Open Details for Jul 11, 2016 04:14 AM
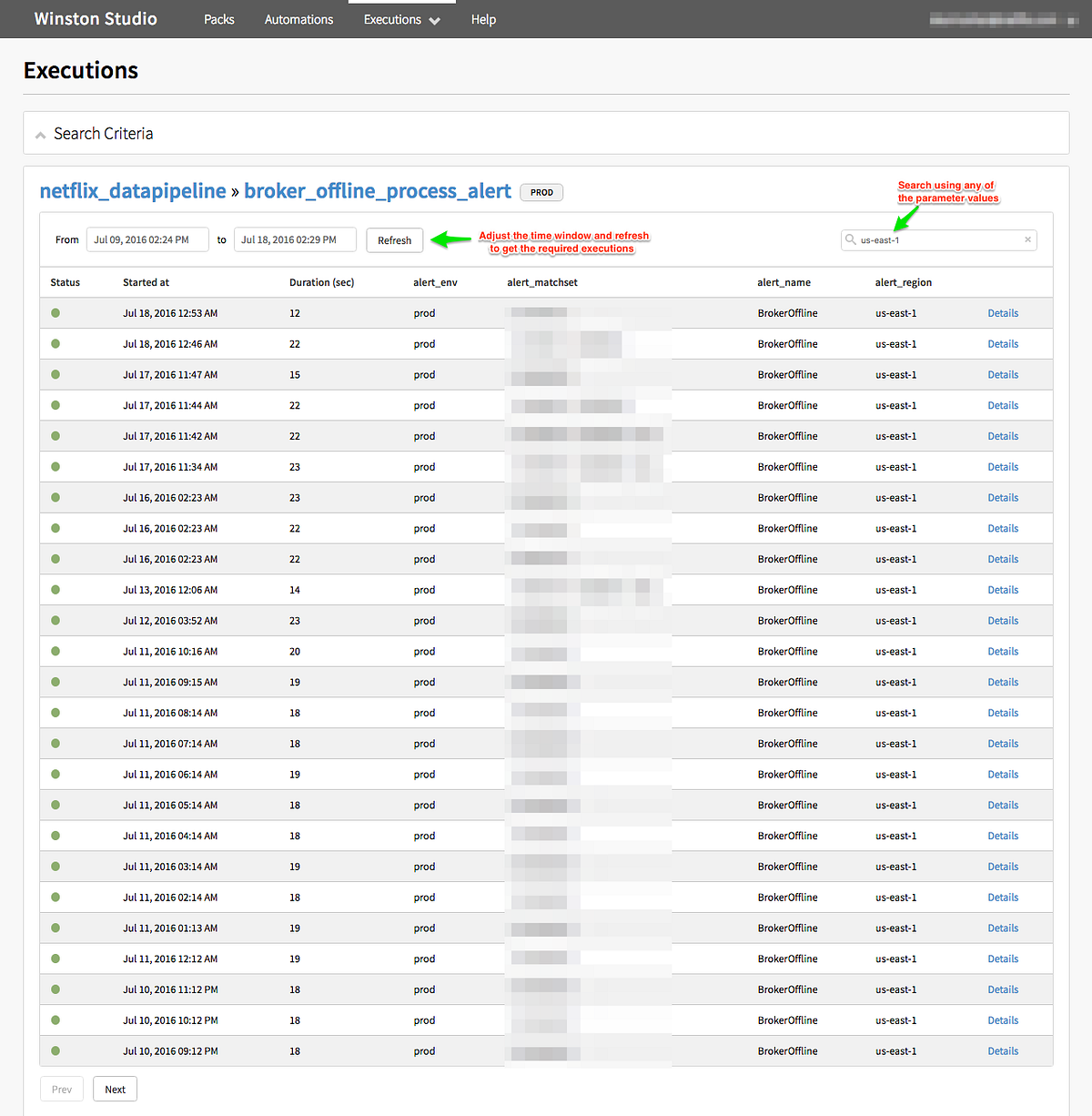Screen dimensions: 1092x1116 [x=1003, y=836]
